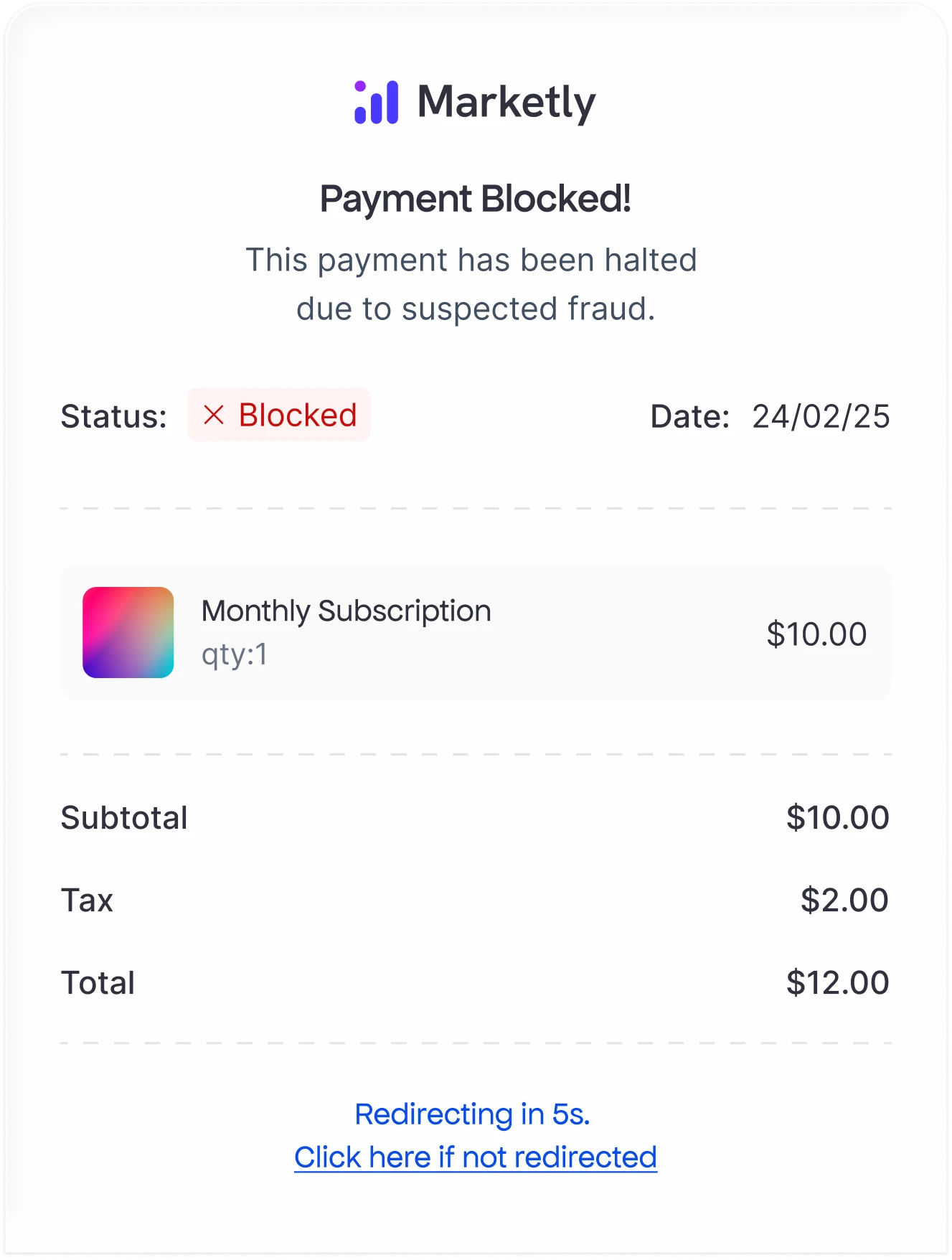Click the gradient Monthly Subscription thumbnail
This screenshot has height=1260, width=952.
128,632
